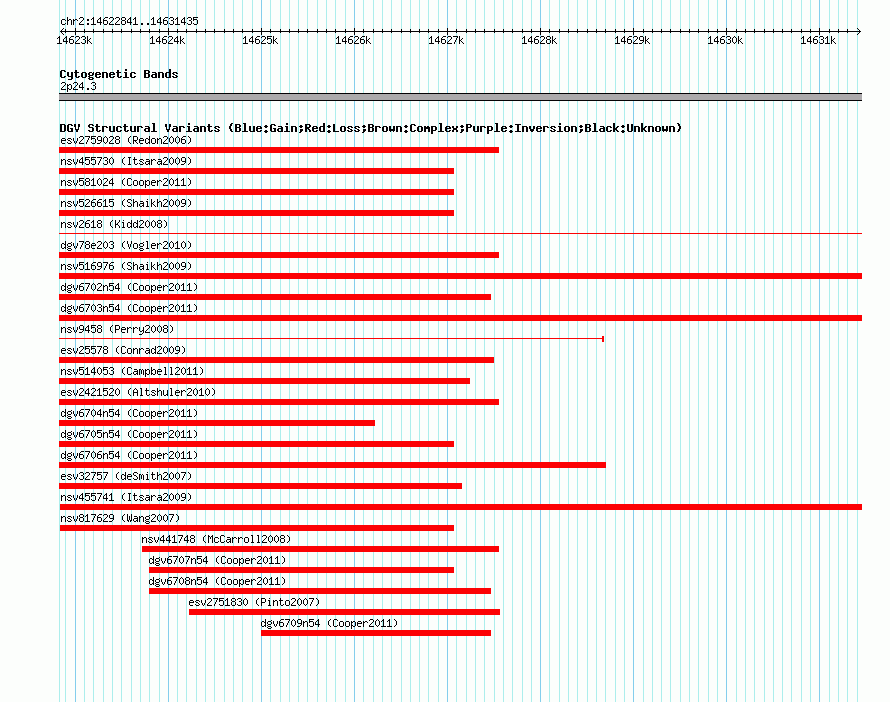The image size is (890, 702).
Task: Click the 14625k ruler tick label
Action: (x=260, y=40)
